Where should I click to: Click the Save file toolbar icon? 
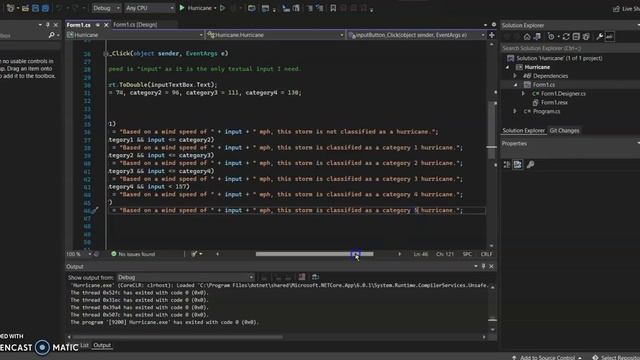[x=36, y=8]
